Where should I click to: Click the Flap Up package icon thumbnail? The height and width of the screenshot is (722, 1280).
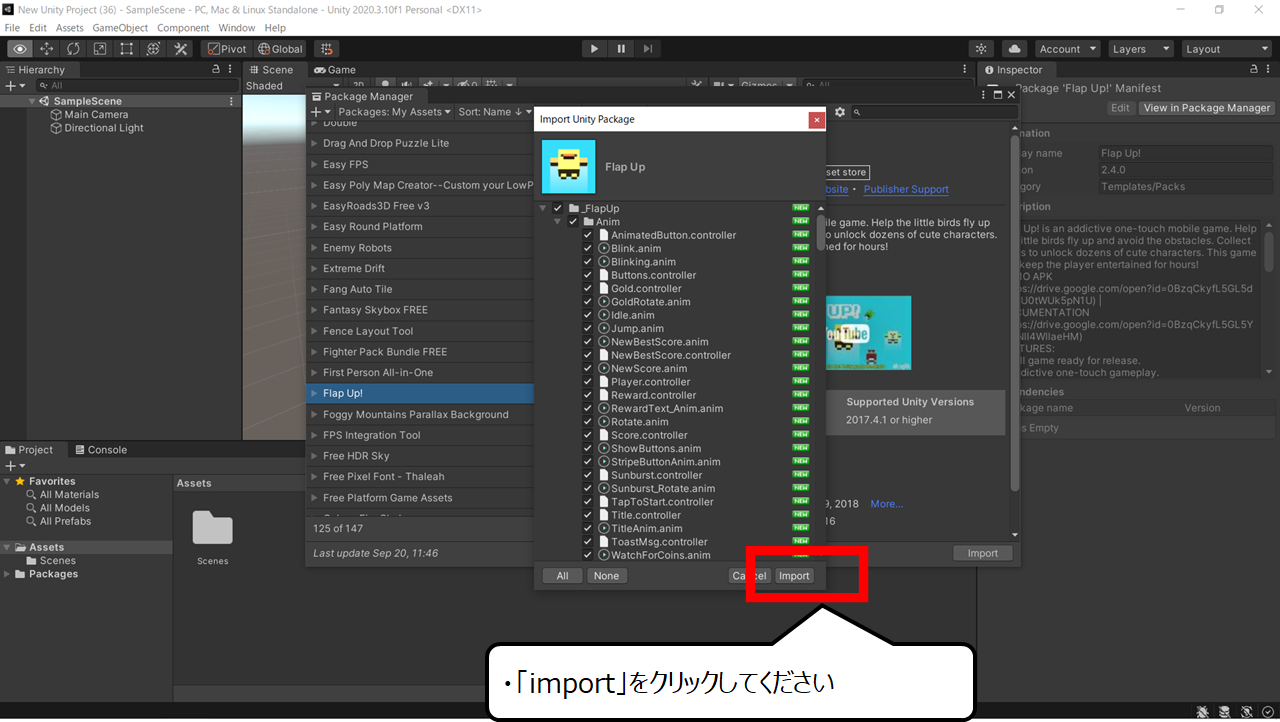[568, 167]
